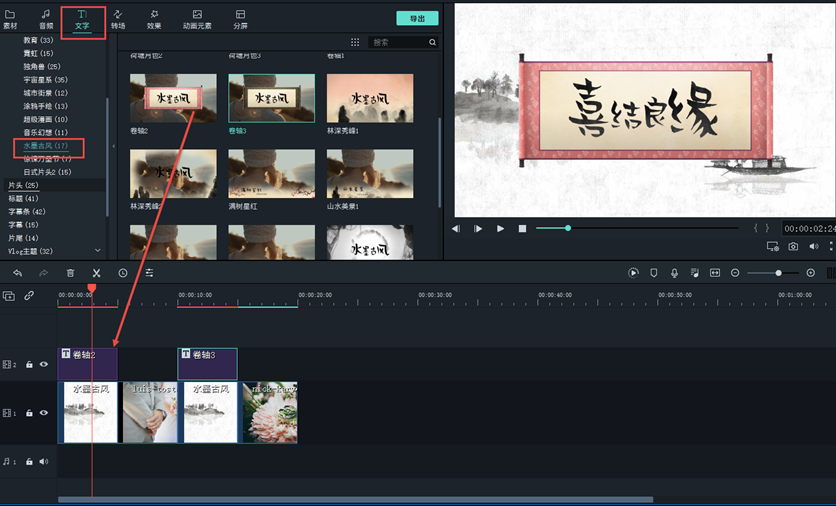This screenshot has width=836, height=506.
Task: Hide video track 1 with eye icon
Action: tap(44, 413)
